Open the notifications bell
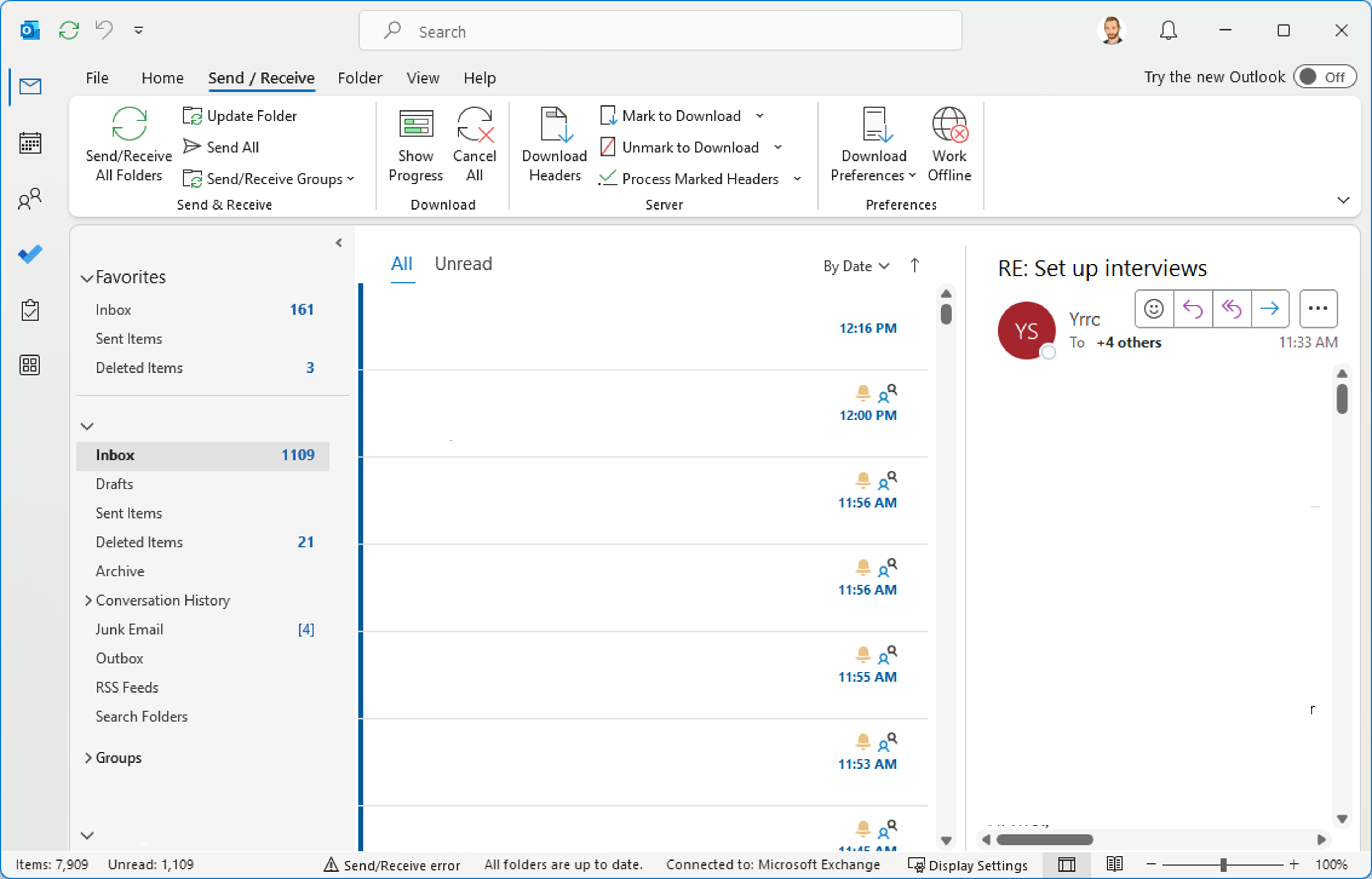This screenshot has width=1372, height=879. (1168, 30)
